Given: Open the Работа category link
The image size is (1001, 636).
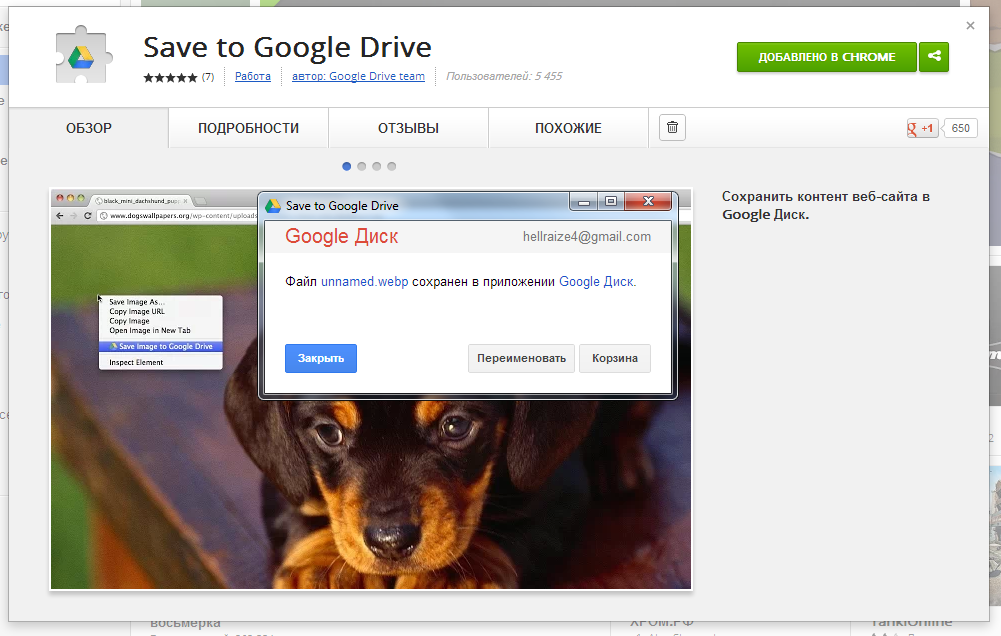Looking at the screenshot, I should click(x=253, y=76).
